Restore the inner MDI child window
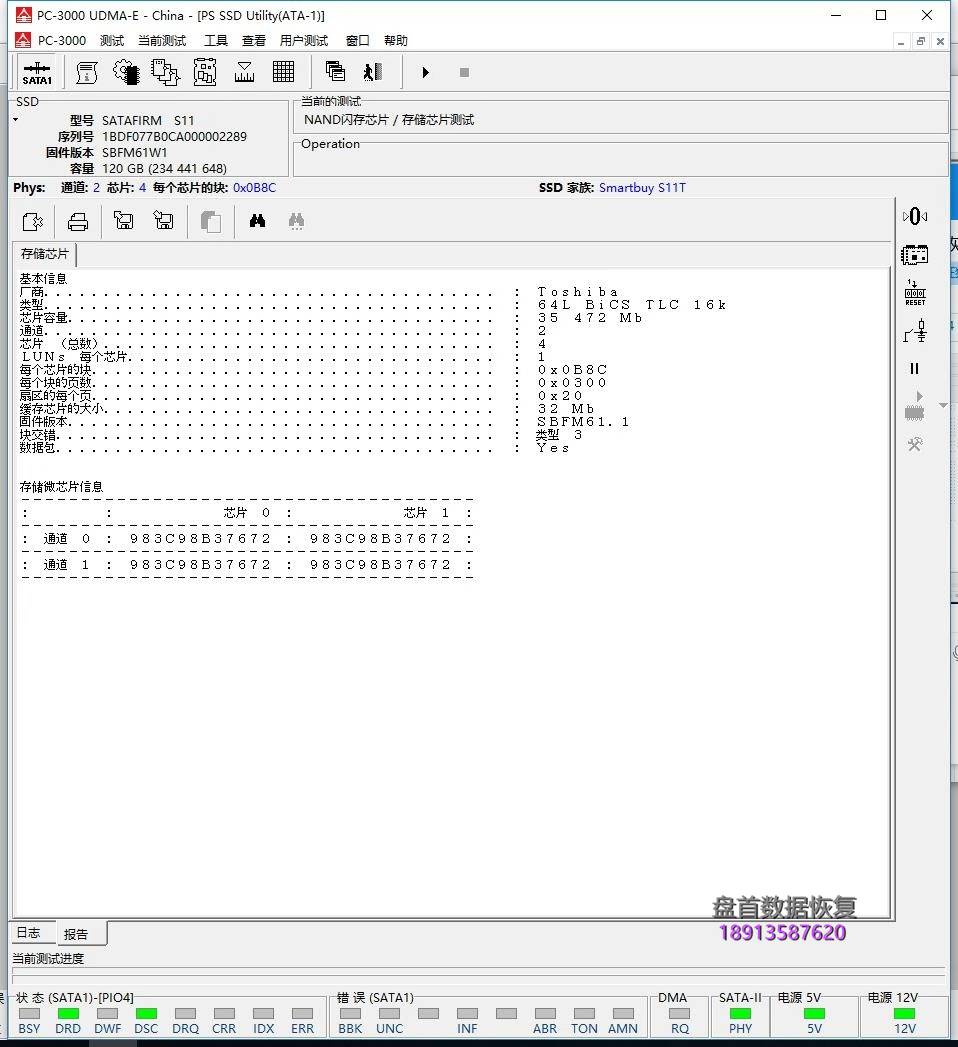This screenshot has height=1047, width=958. (x=921, y=41)
